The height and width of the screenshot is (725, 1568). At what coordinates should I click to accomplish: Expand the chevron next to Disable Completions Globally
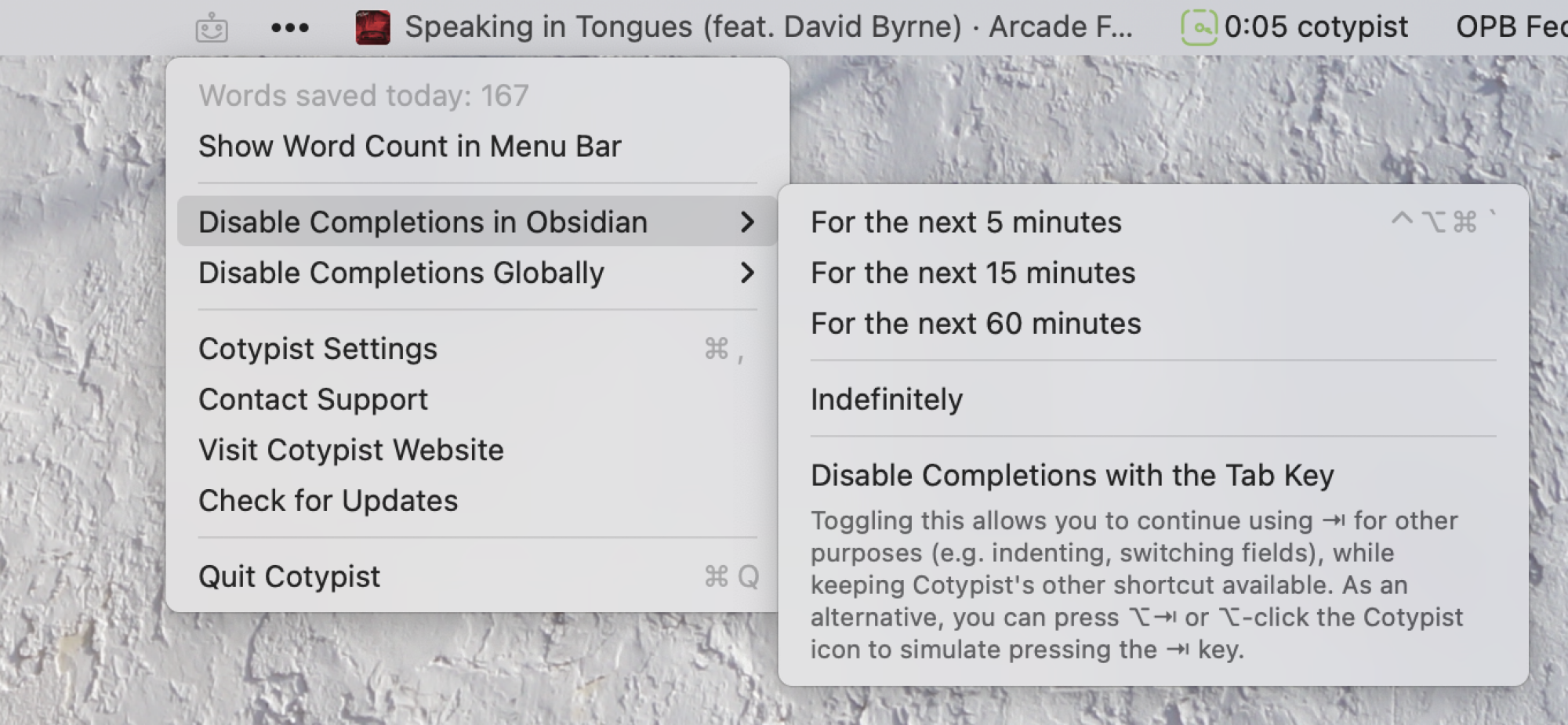pos(747,273)
